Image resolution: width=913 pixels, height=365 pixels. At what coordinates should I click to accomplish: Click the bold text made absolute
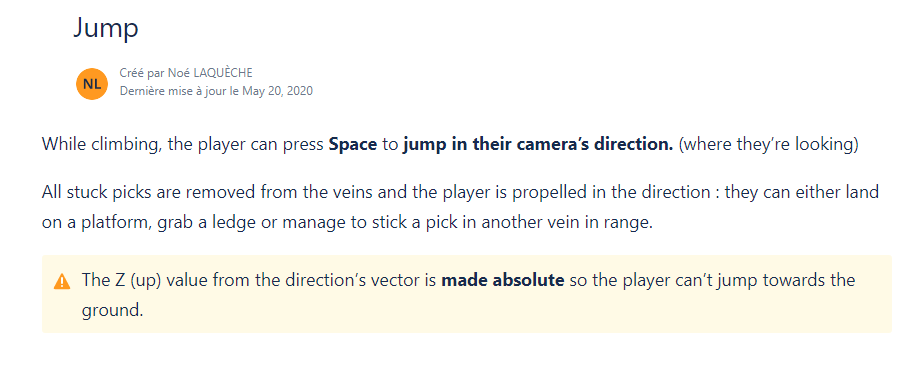pyautogui.click(x=503, y=281)
